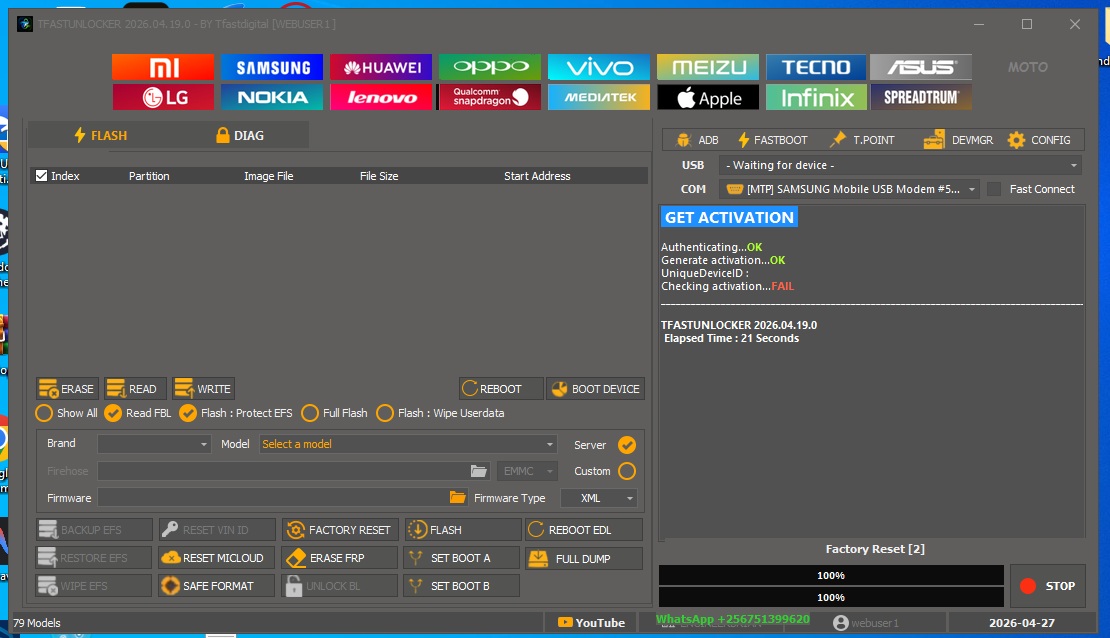This screenshot has width=1110, height=638.
Task: Select the faded MOTO brand entry
Action: coord(1028,67)
